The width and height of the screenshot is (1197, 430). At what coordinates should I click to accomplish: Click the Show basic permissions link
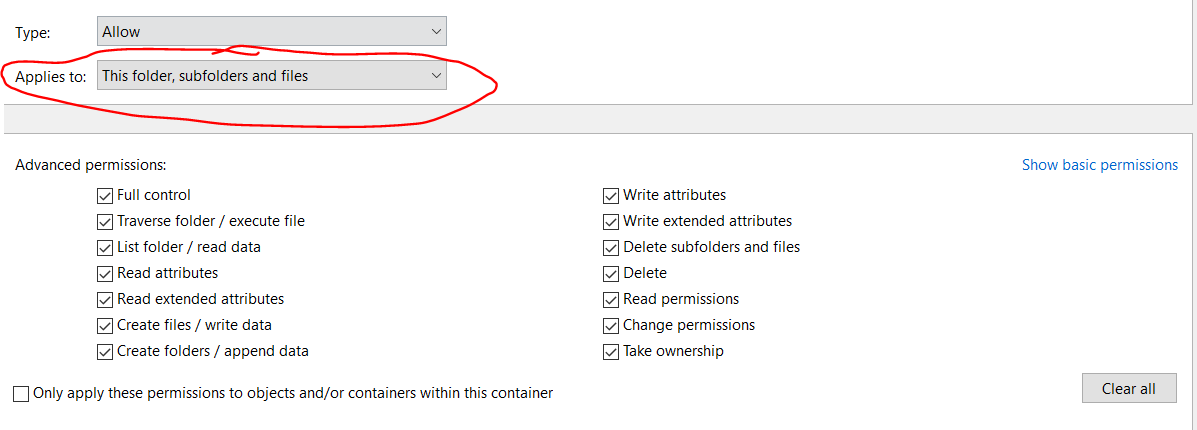pyautogui.click(x=1099, y=165)
